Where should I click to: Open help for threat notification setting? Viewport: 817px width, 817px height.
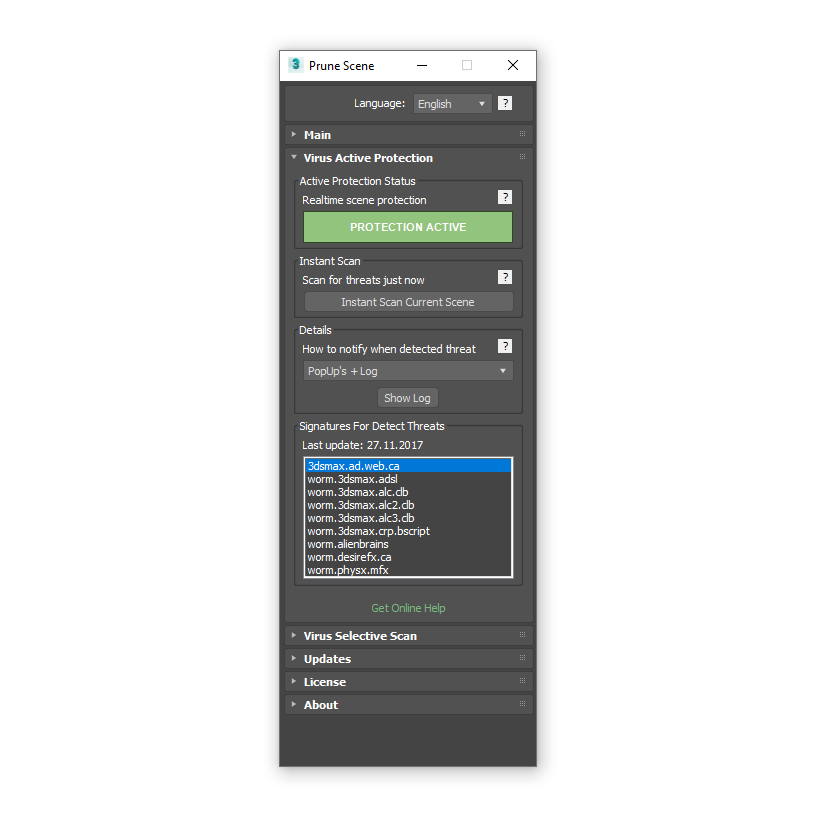coord(505,346)
